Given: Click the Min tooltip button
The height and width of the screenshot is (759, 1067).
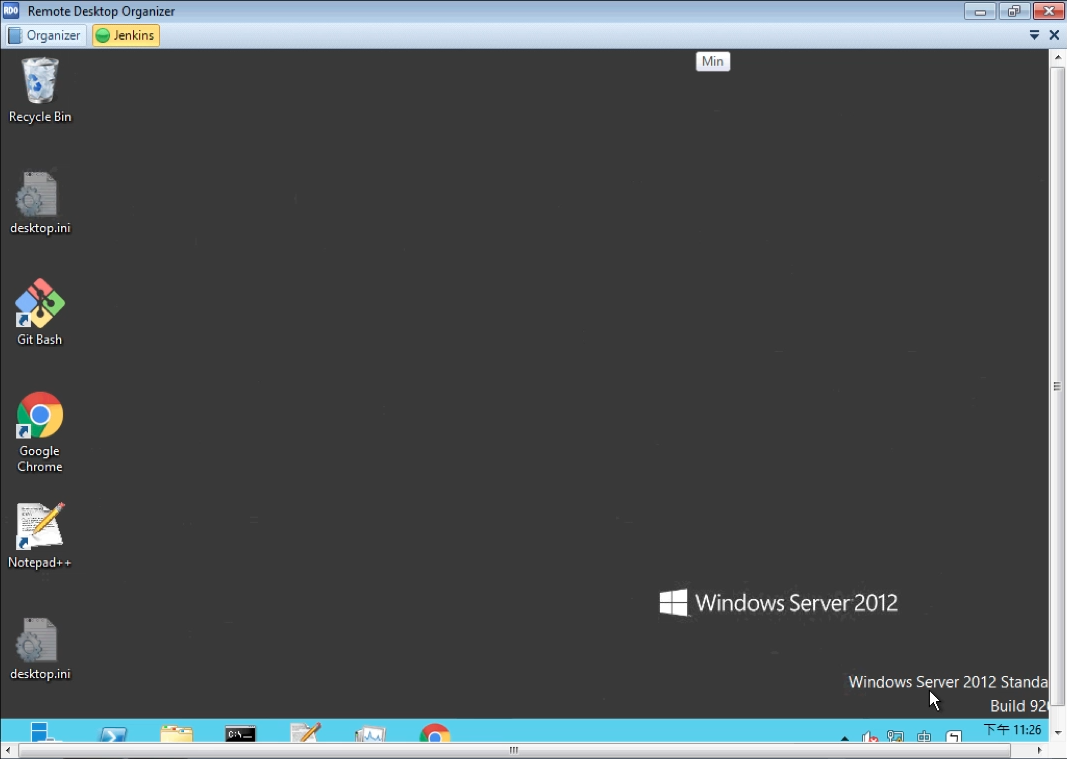Looking at the screenshot, I should (x=712, y=61).
